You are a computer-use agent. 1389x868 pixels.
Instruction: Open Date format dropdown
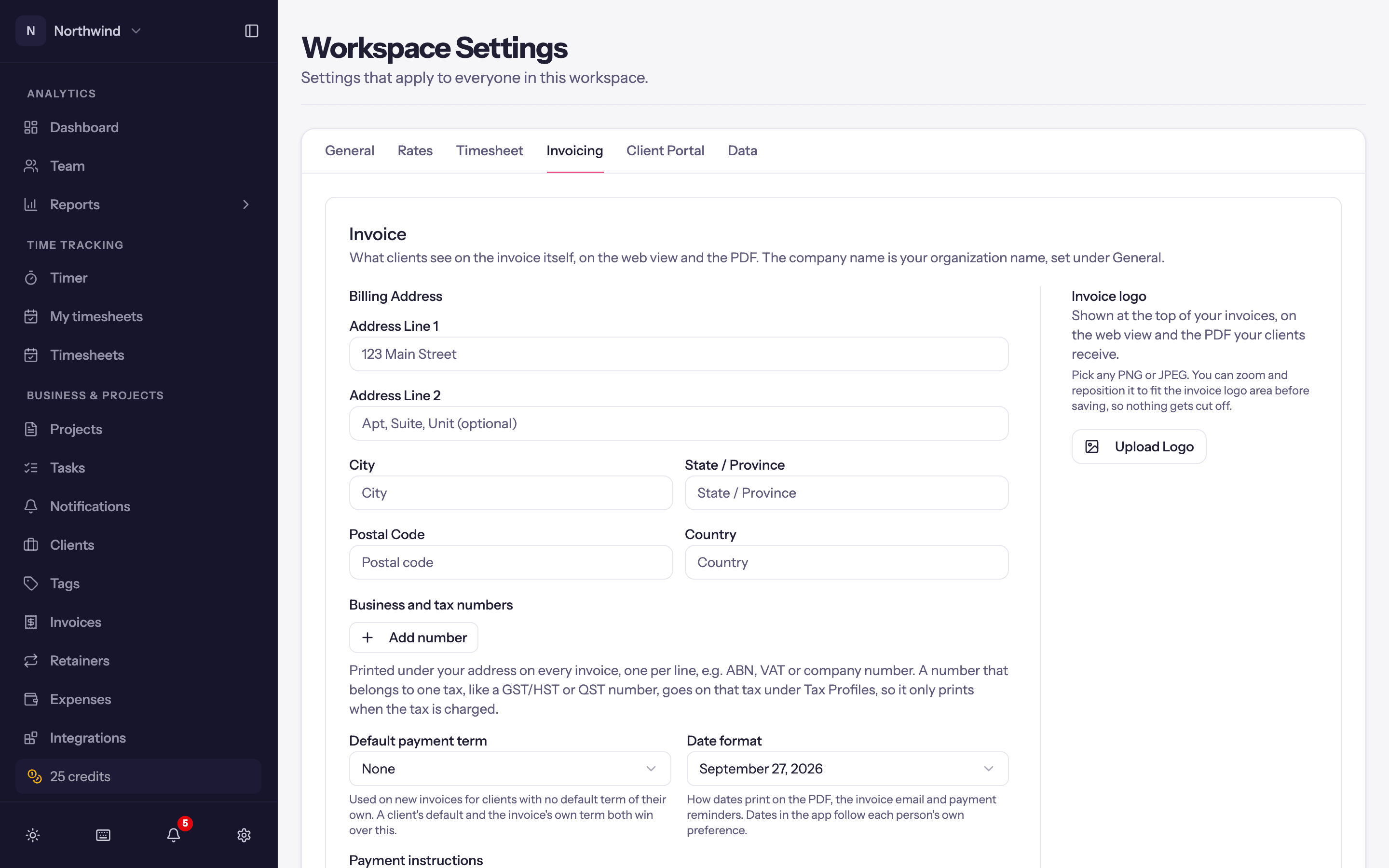(x=847, y=769)
